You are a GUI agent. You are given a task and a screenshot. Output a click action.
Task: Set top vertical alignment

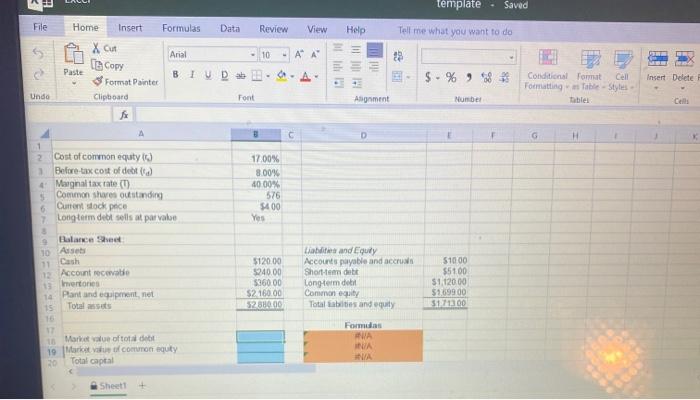(x=338, y=49)
